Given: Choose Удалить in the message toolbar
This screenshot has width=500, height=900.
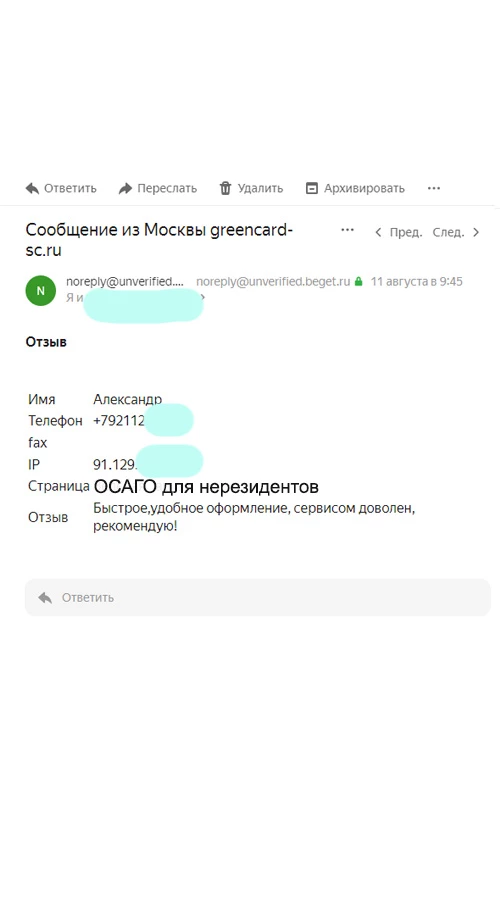Looking at the screenshot, I should (261, 188).
